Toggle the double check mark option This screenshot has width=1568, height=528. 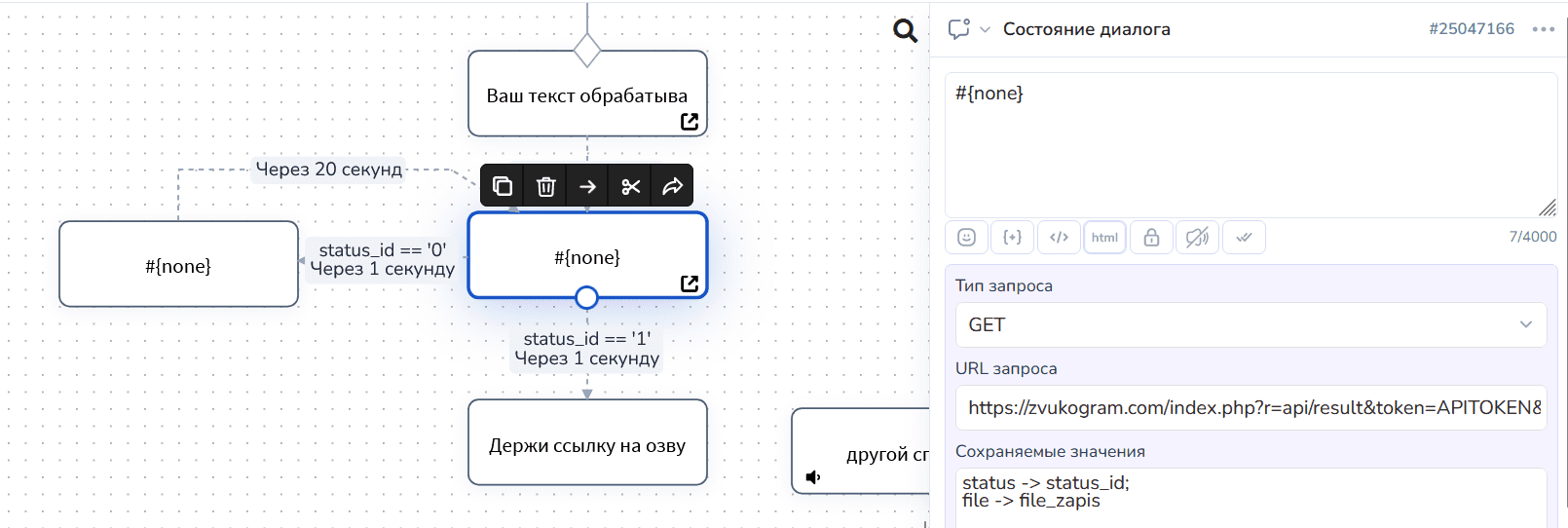pyautogui.click(x=1244, y=238)
